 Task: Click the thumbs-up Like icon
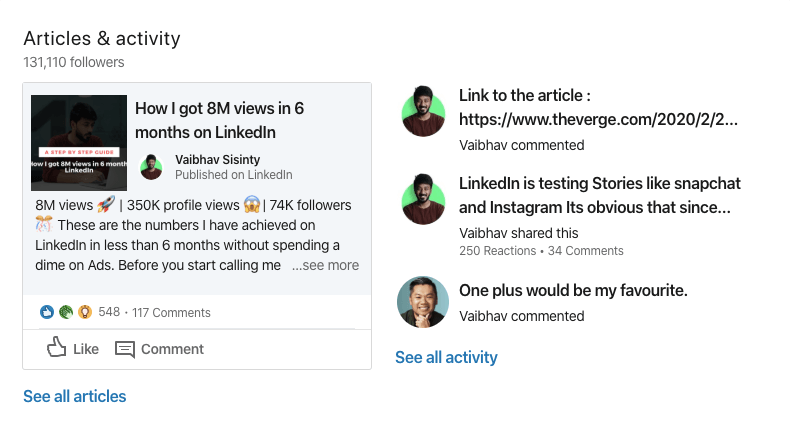[56, 347]
